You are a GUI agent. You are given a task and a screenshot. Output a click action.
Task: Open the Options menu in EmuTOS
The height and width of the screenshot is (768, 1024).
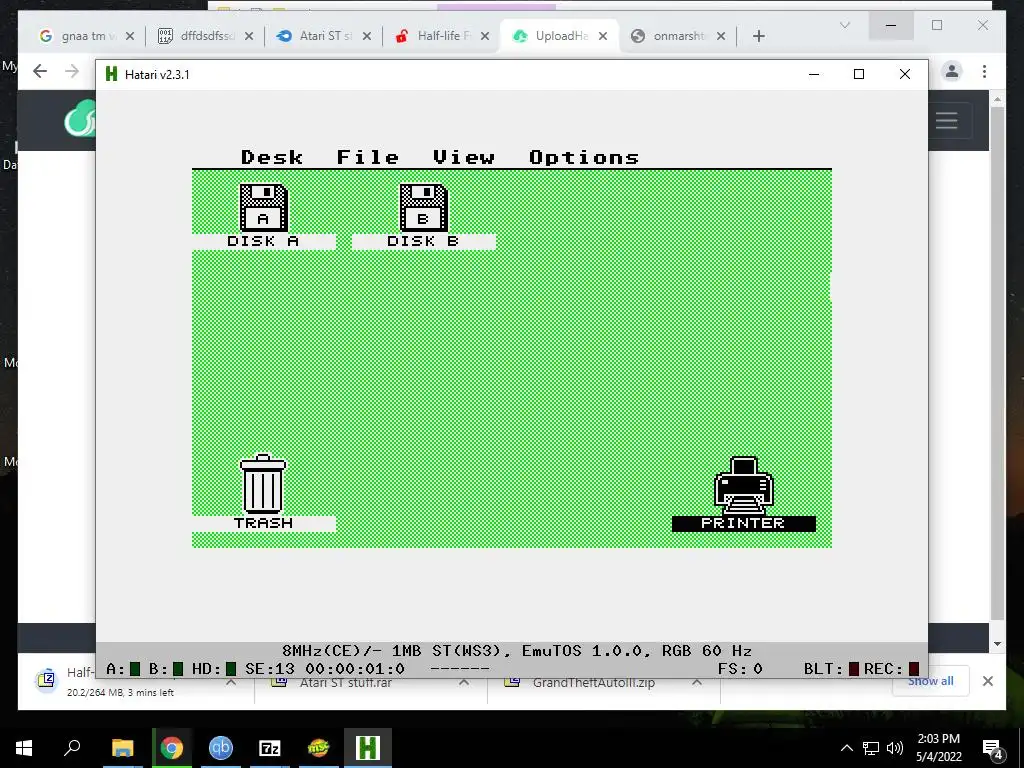tap(584, 157)
